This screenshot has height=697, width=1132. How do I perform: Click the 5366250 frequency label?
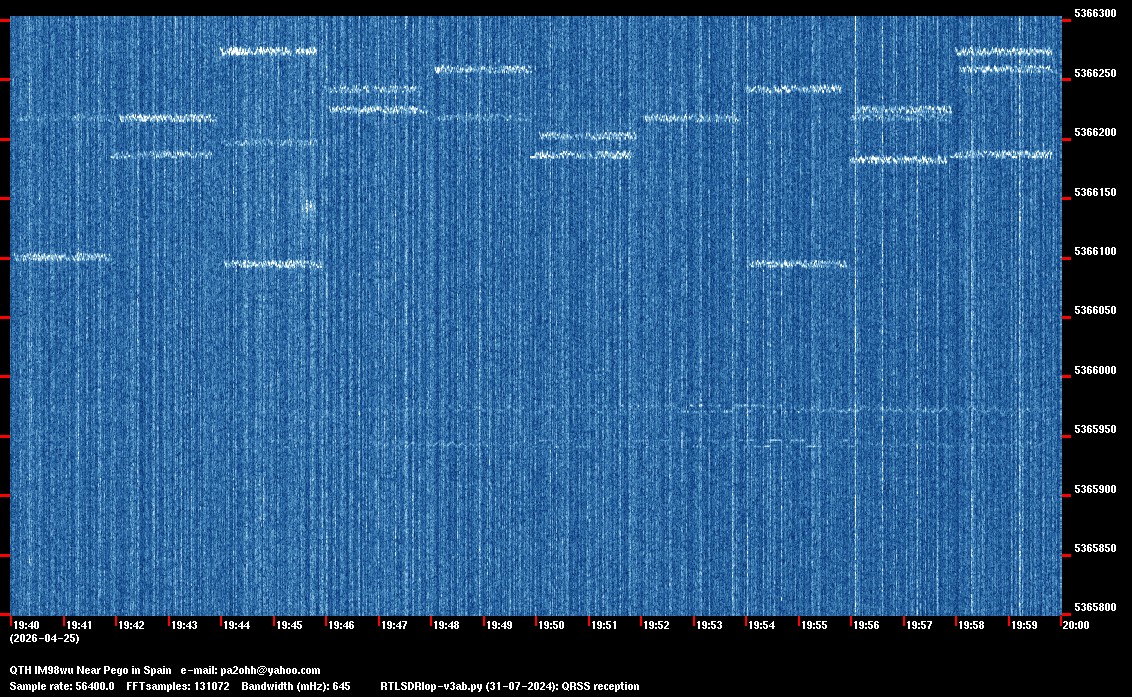(1095, 73)
